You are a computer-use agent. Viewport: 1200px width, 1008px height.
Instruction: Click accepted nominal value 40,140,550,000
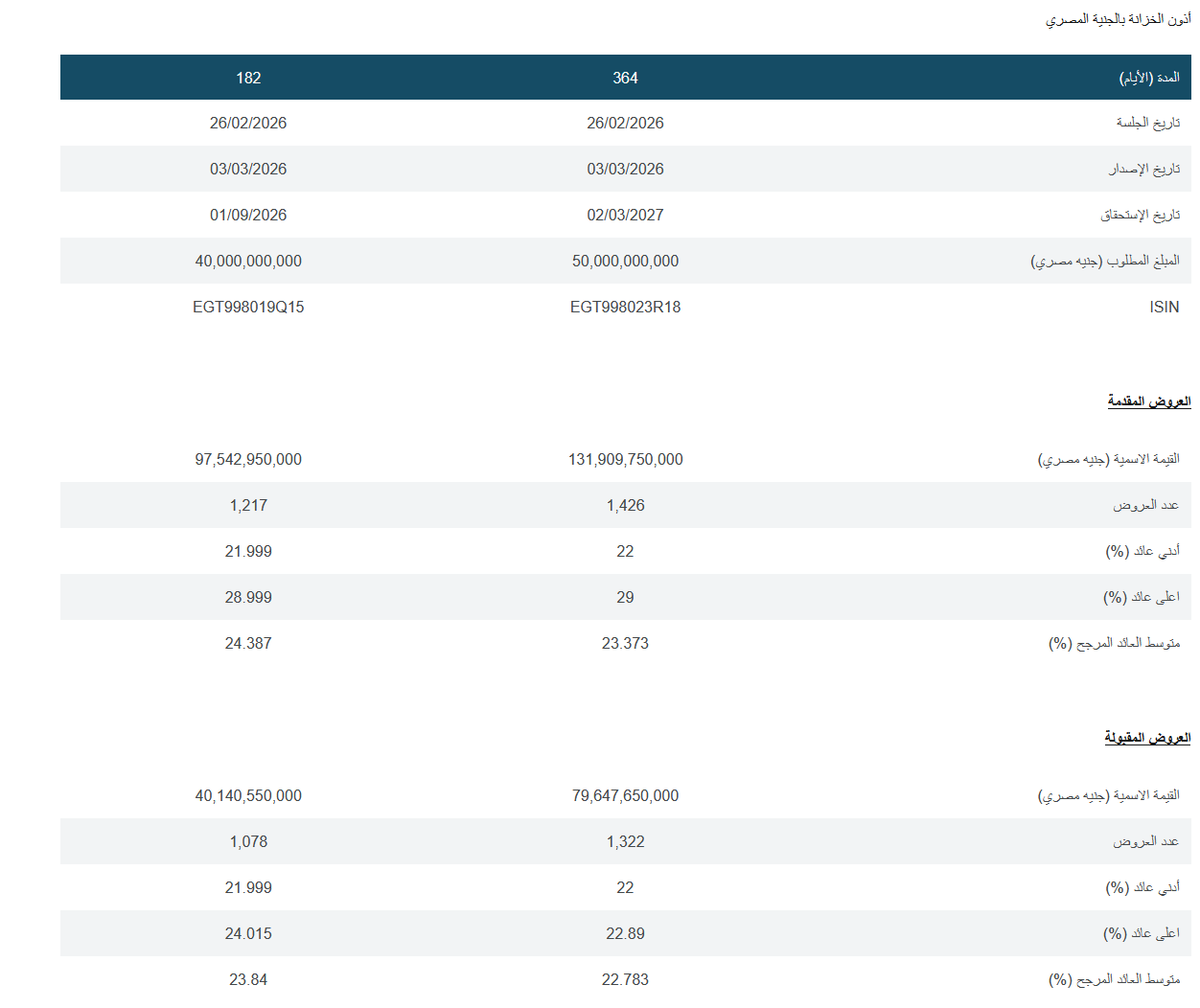[248, 795]
